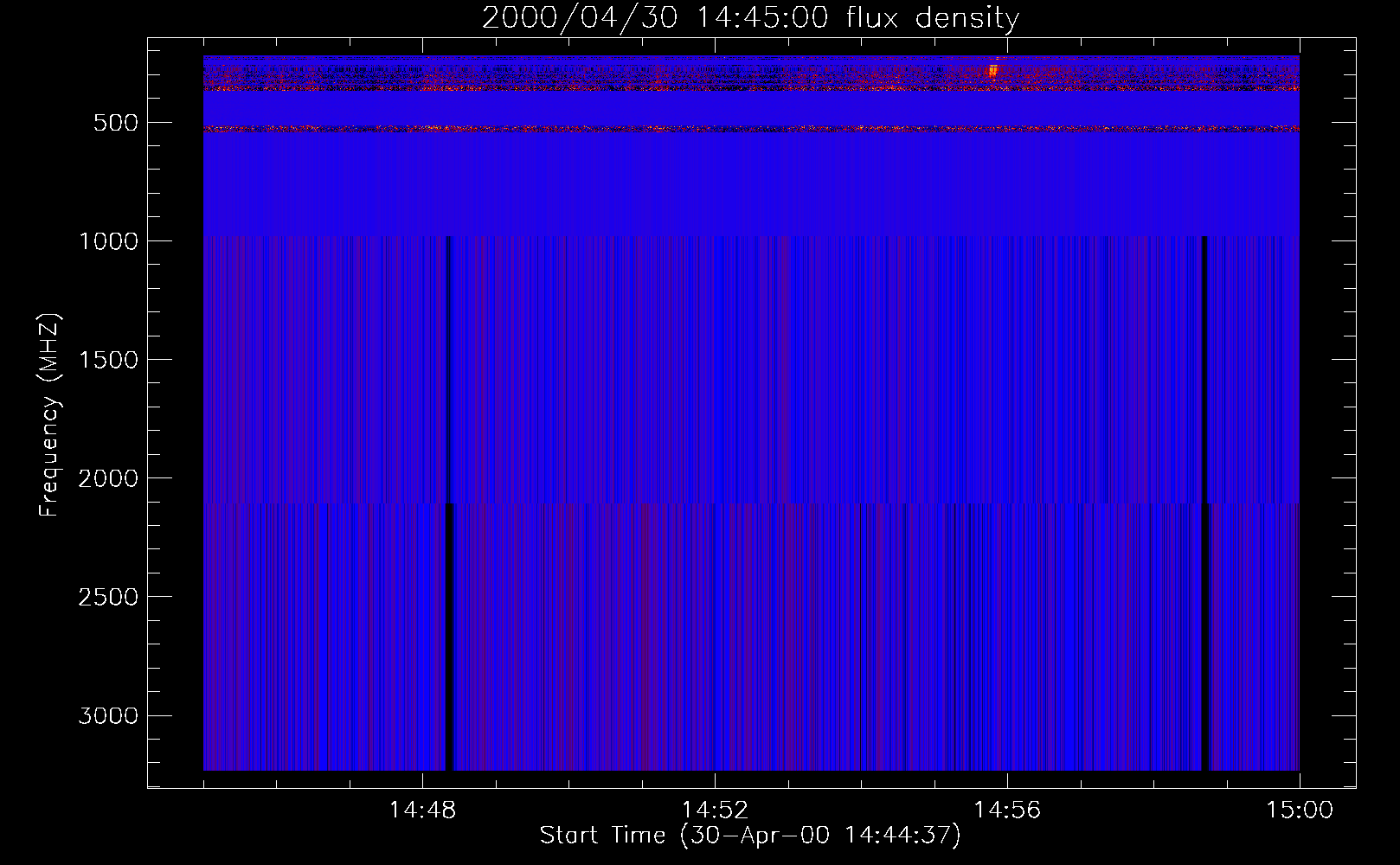Select the 14:48 time tick label
This screenshot has height=865, width=1400.
click(422, 811)
